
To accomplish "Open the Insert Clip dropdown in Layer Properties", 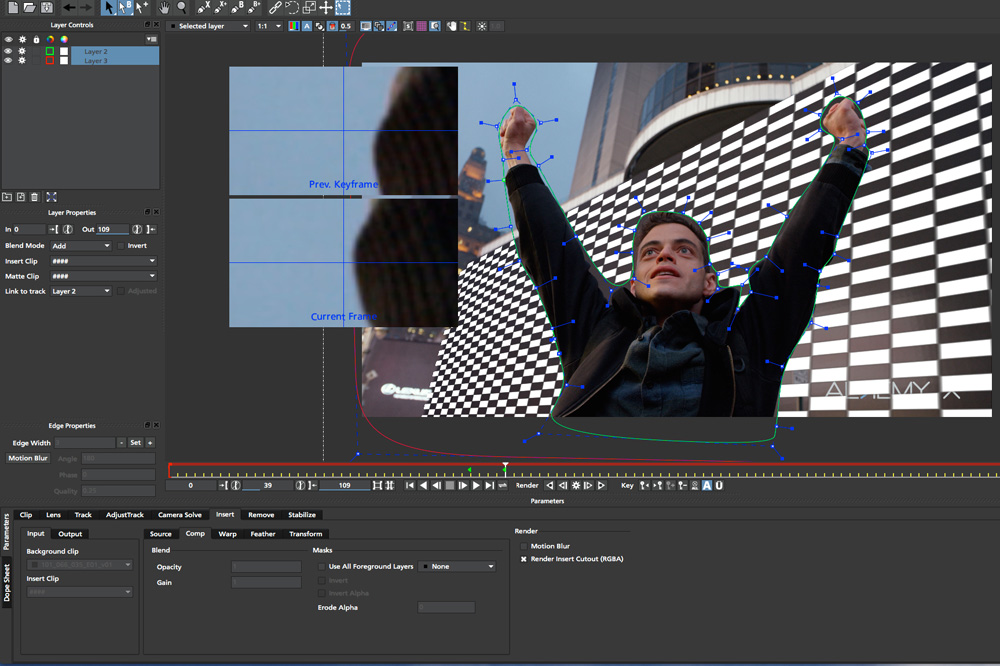I will [103, 261].
